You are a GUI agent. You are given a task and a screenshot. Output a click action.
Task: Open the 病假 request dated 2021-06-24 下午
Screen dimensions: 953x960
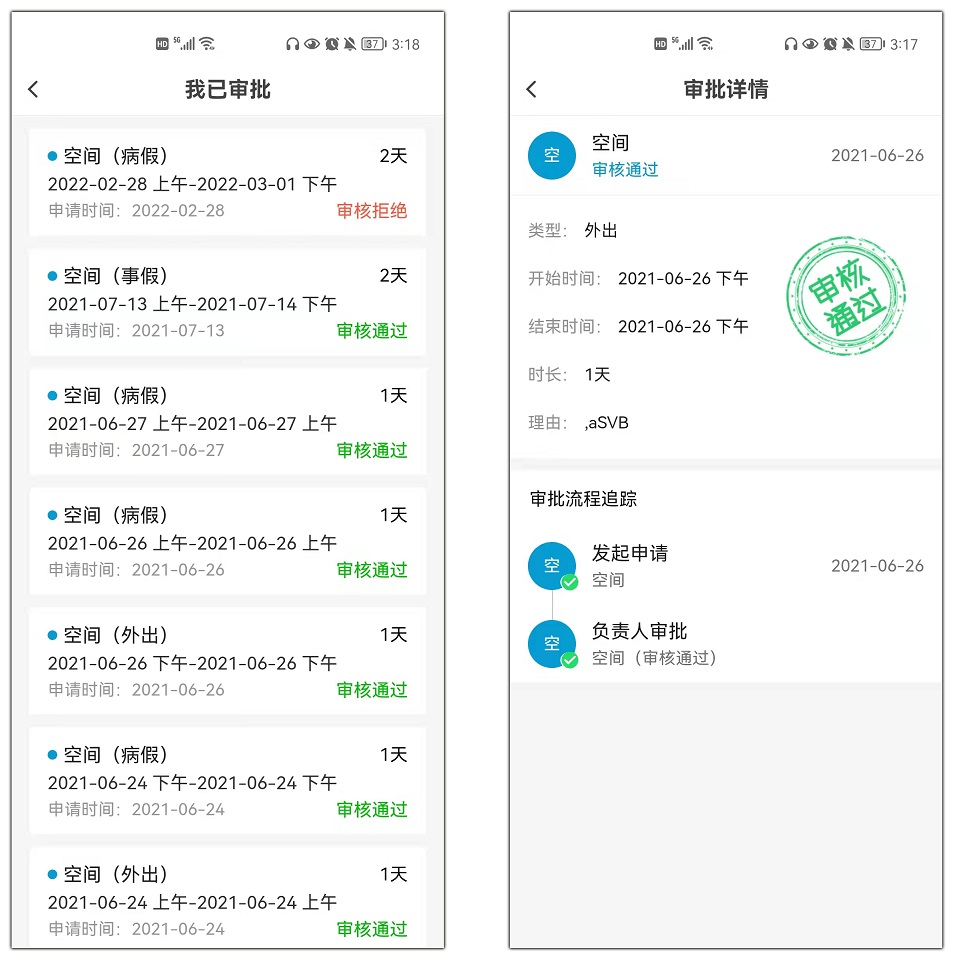tap(227, 782)
